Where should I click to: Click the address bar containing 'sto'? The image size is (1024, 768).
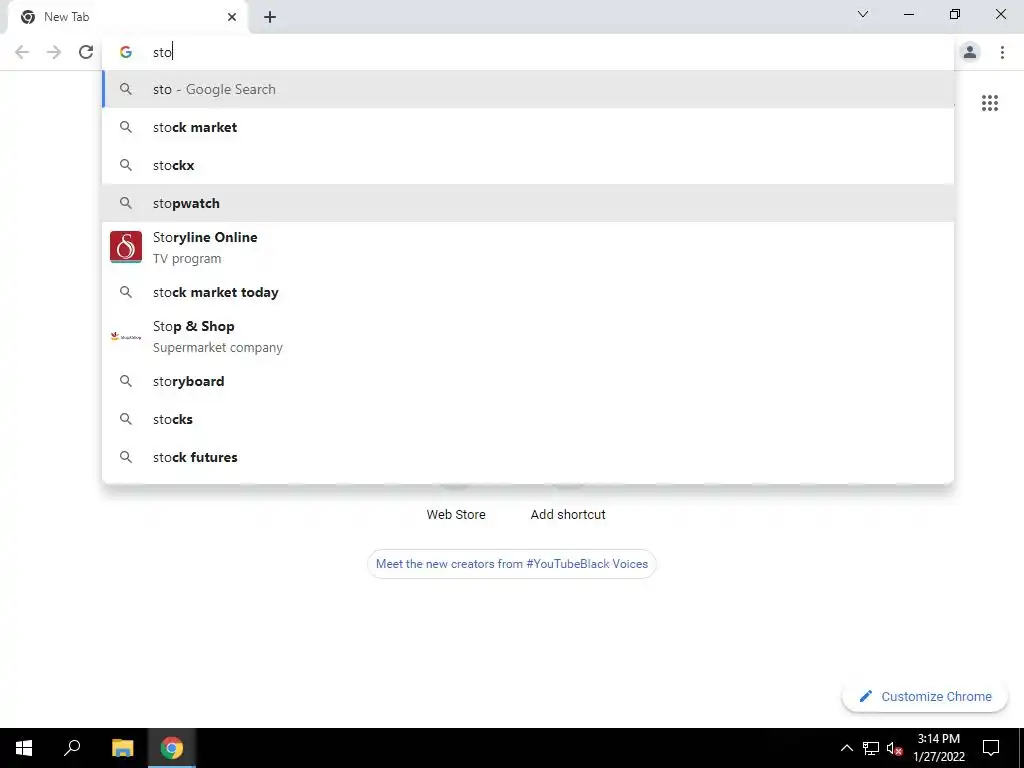click(x=528, y=52)
